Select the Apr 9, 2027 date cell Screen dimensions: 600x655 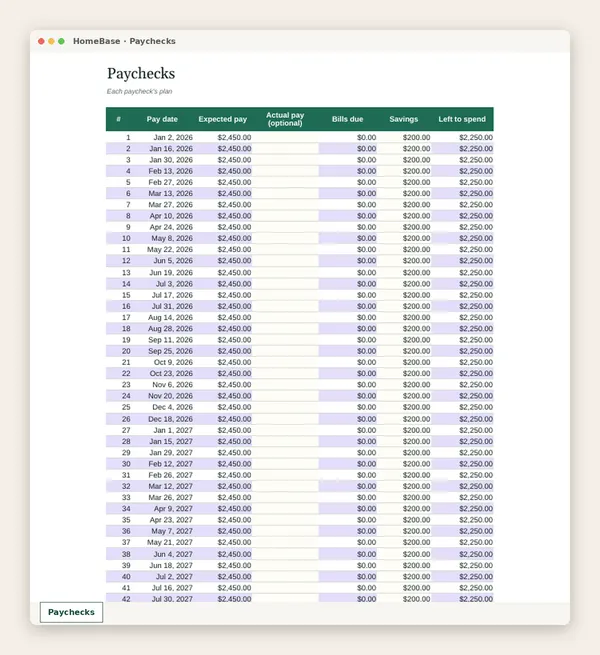163,509
